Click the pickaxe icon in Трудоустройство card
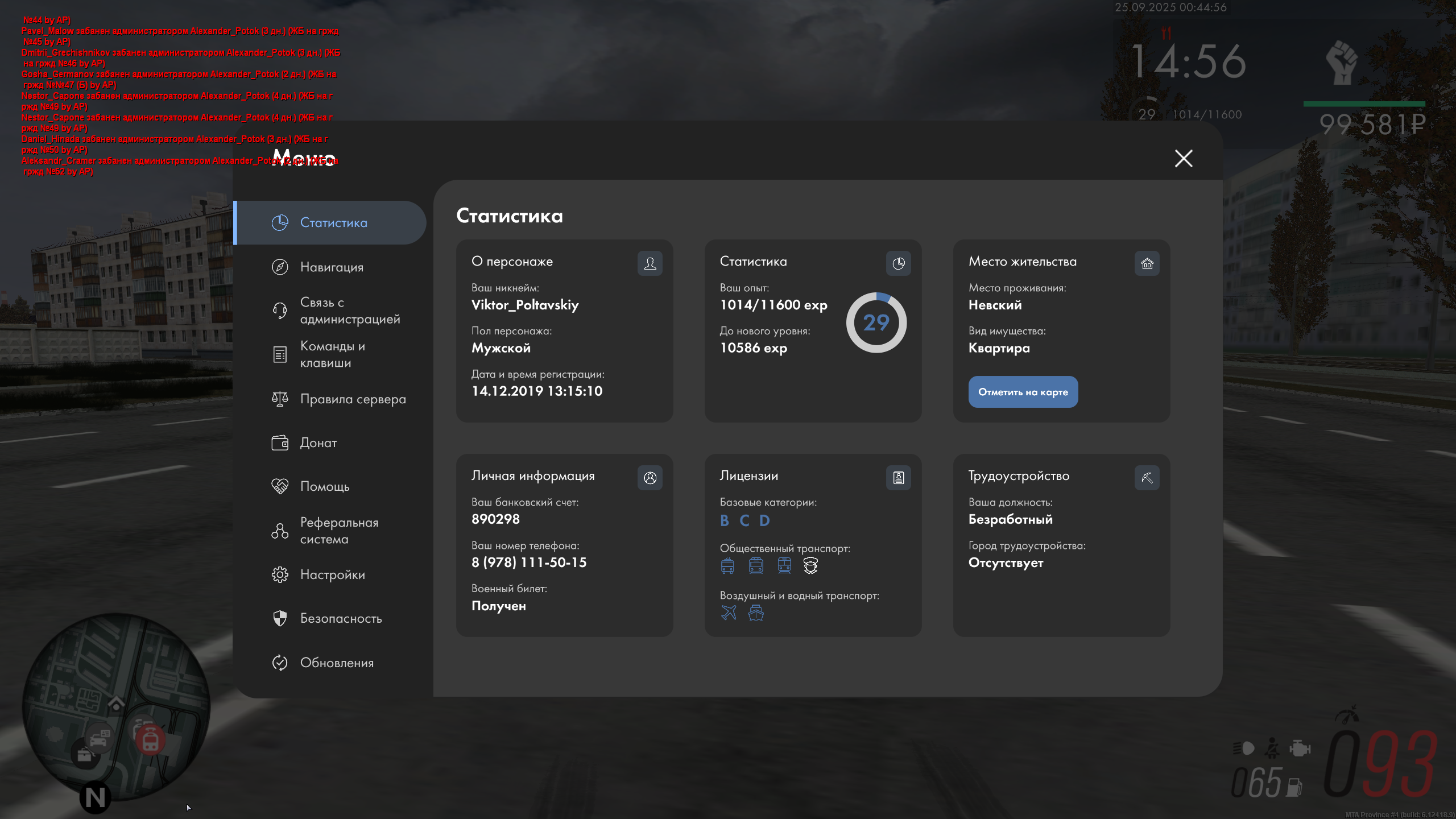 click(x=1147, y=478)
